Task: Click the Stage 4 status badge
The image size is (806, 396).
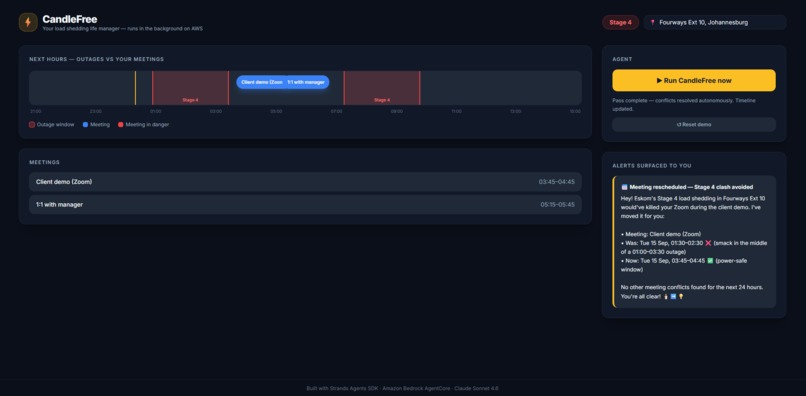Action: click(620, 23)
